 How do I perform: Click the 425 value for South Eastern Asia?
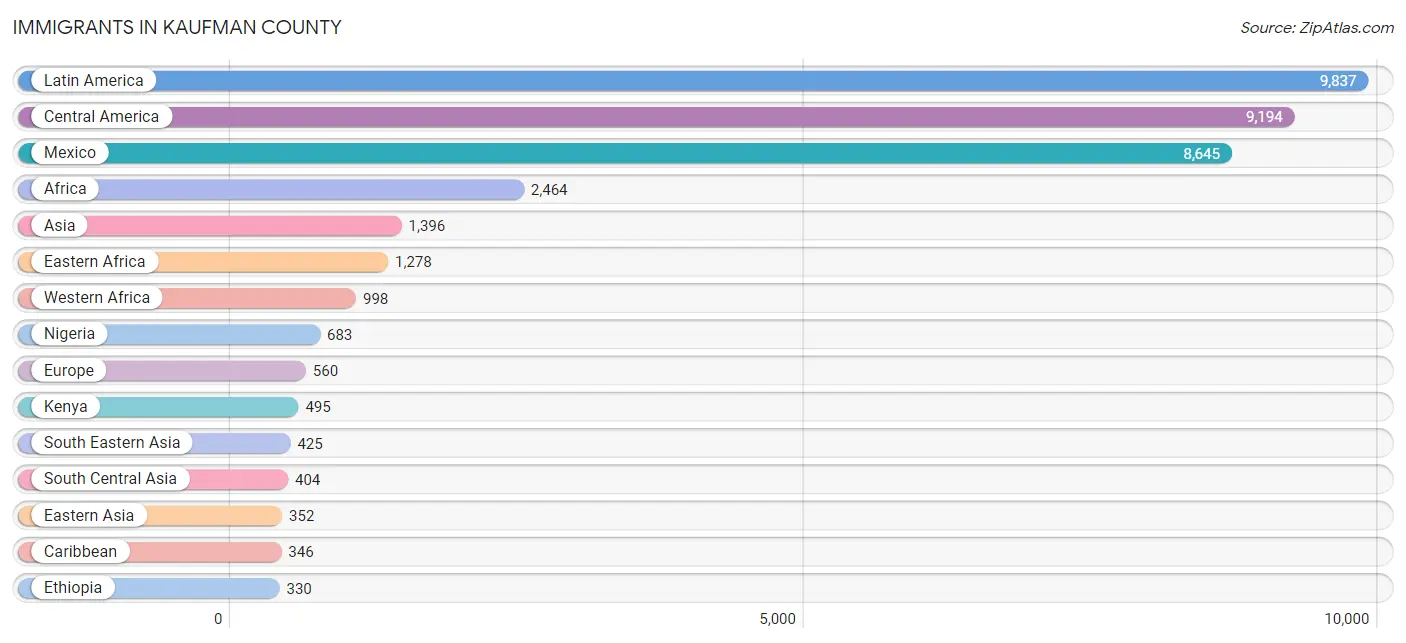click(x=310, y=444)
